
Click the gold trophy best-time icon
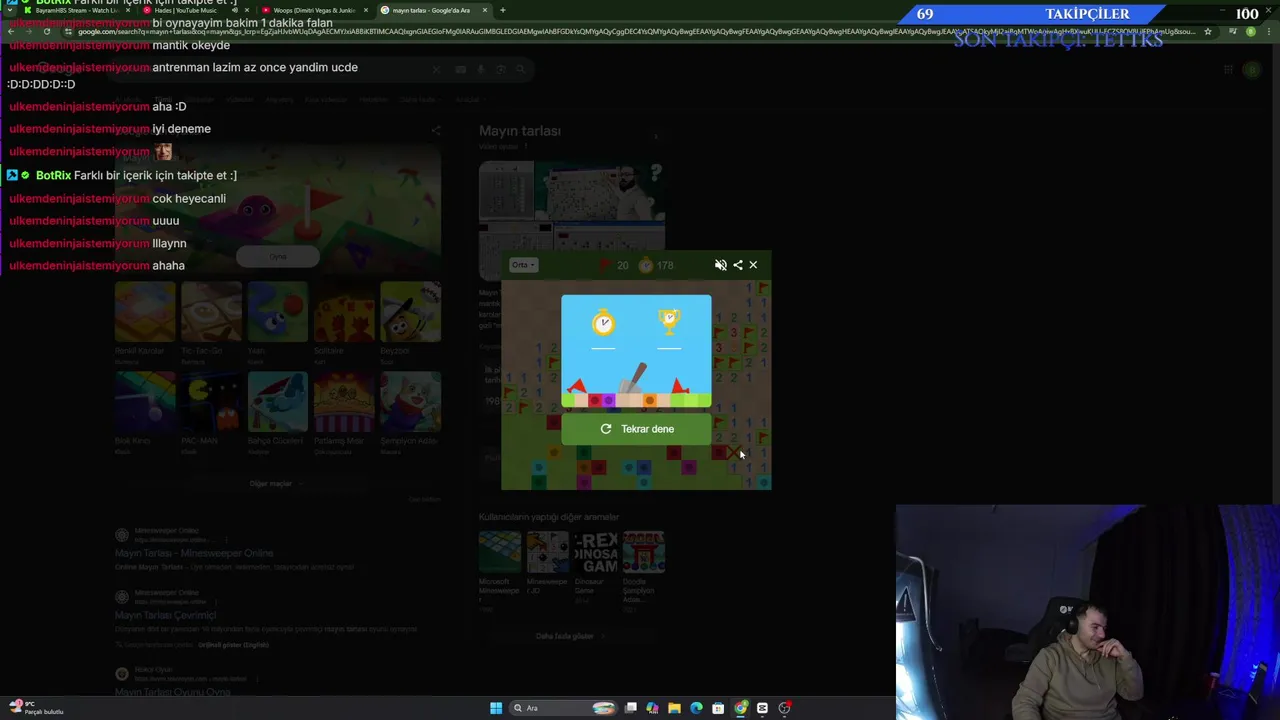pos(669,321)
